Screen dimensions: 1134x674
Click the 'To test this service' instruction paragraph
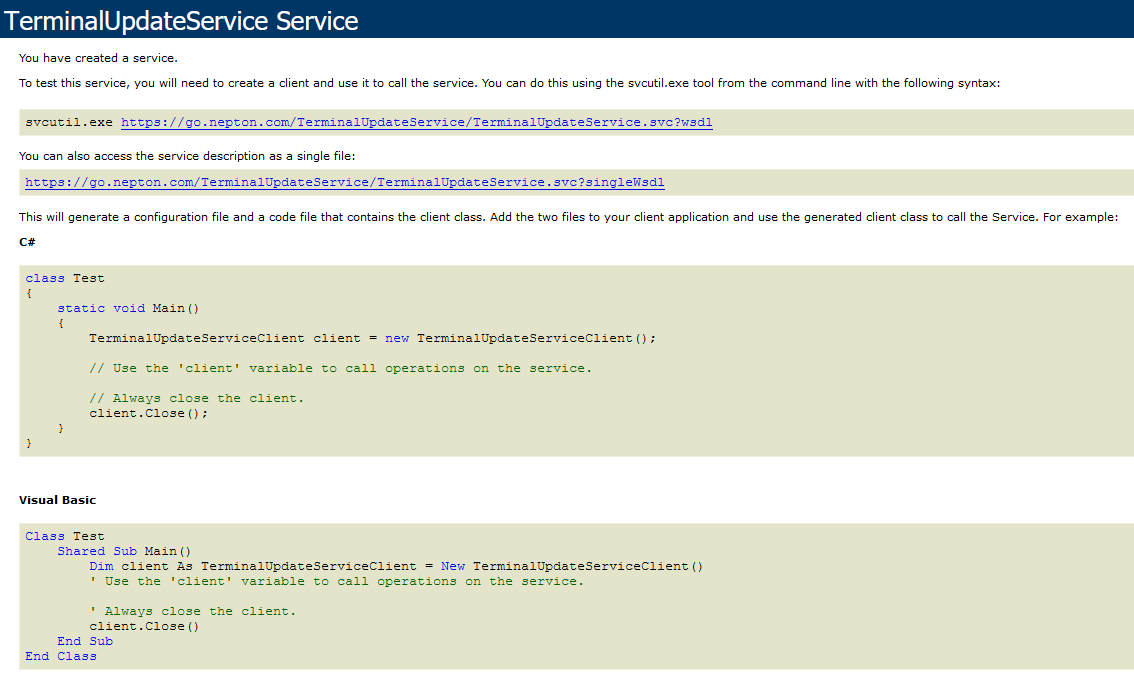[509, 83]
